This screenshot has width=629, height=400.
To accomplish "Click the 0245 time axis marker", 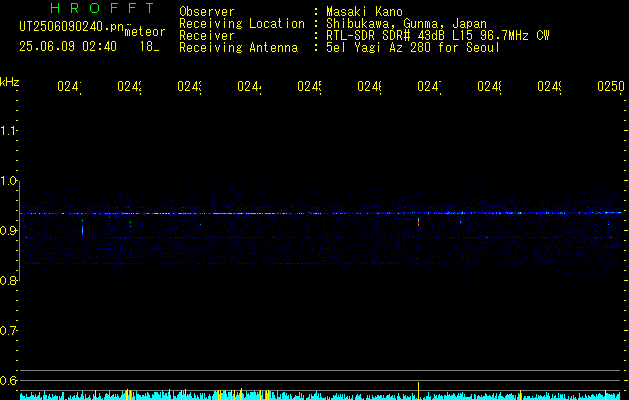I will (309, 86).
